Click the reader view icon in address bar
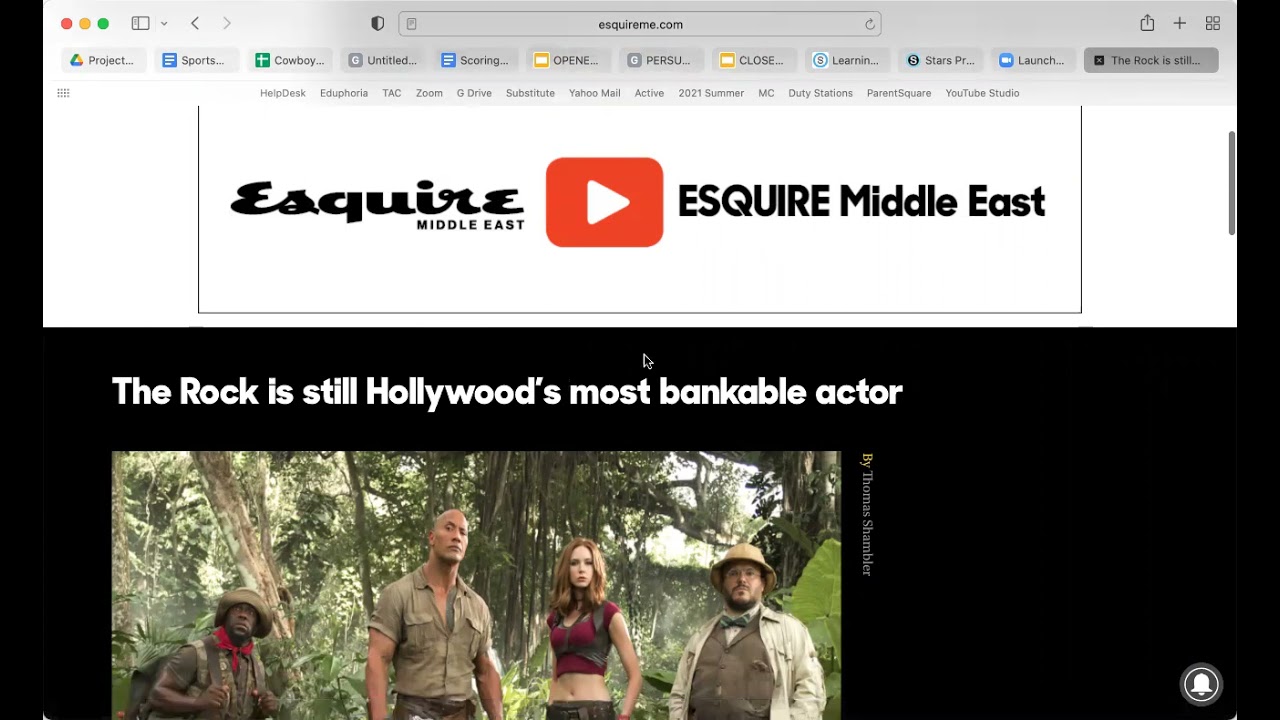The height and width of the screenshot is (720, 1280). tap(411, 24)
